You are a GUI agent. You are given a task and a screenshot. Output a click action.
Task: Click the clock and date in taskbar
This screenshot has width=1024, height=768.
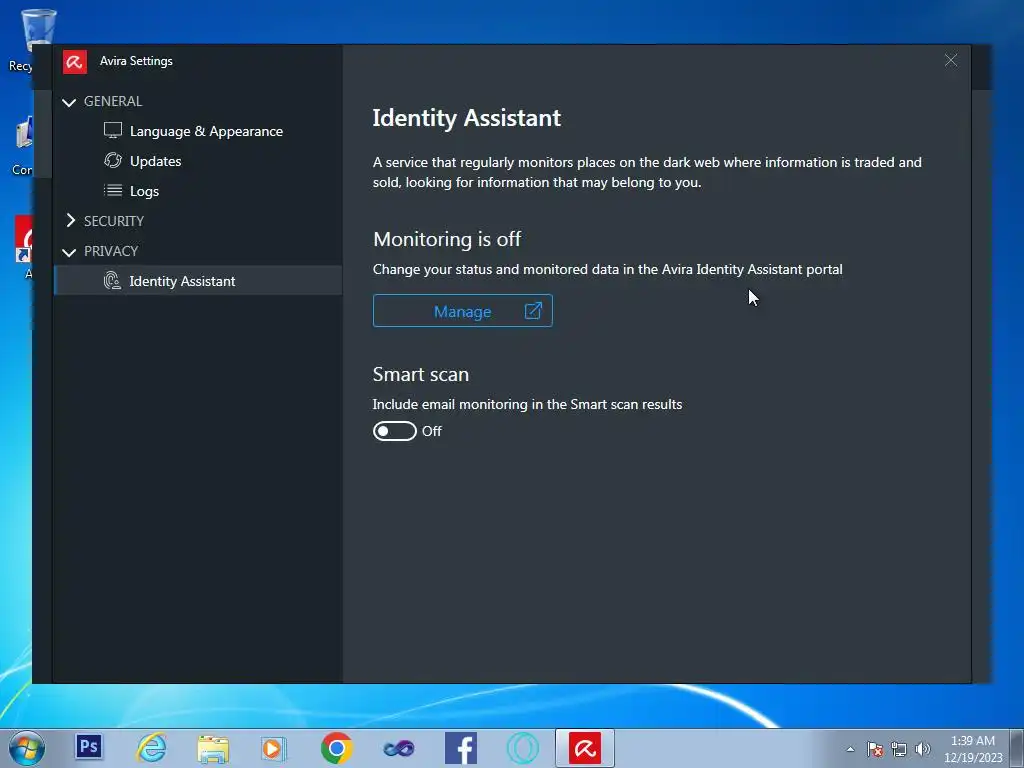973,749
